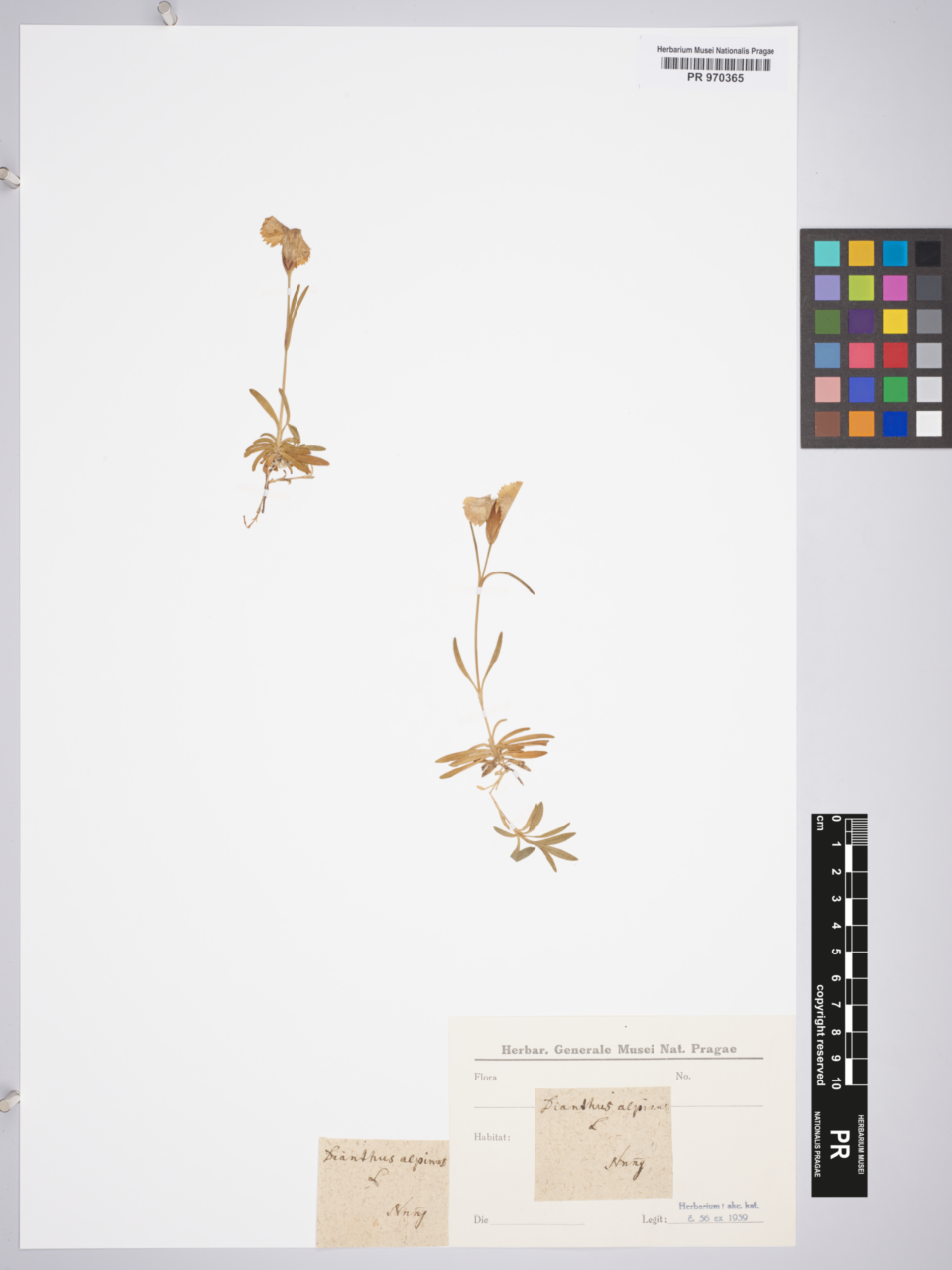Select the dark purple swatch on the color chart
The width and height of the screenshot is (952, 1270).
[861, 321]
